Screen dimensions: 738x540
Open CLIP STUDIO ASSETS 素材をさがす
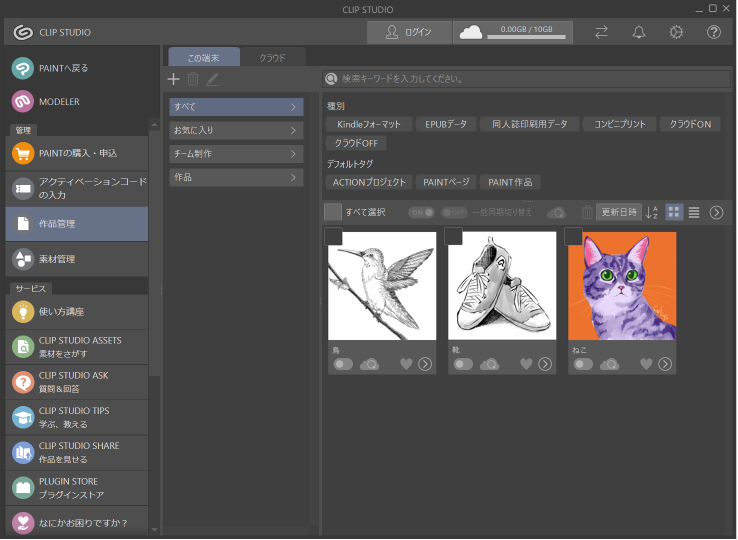77,347
